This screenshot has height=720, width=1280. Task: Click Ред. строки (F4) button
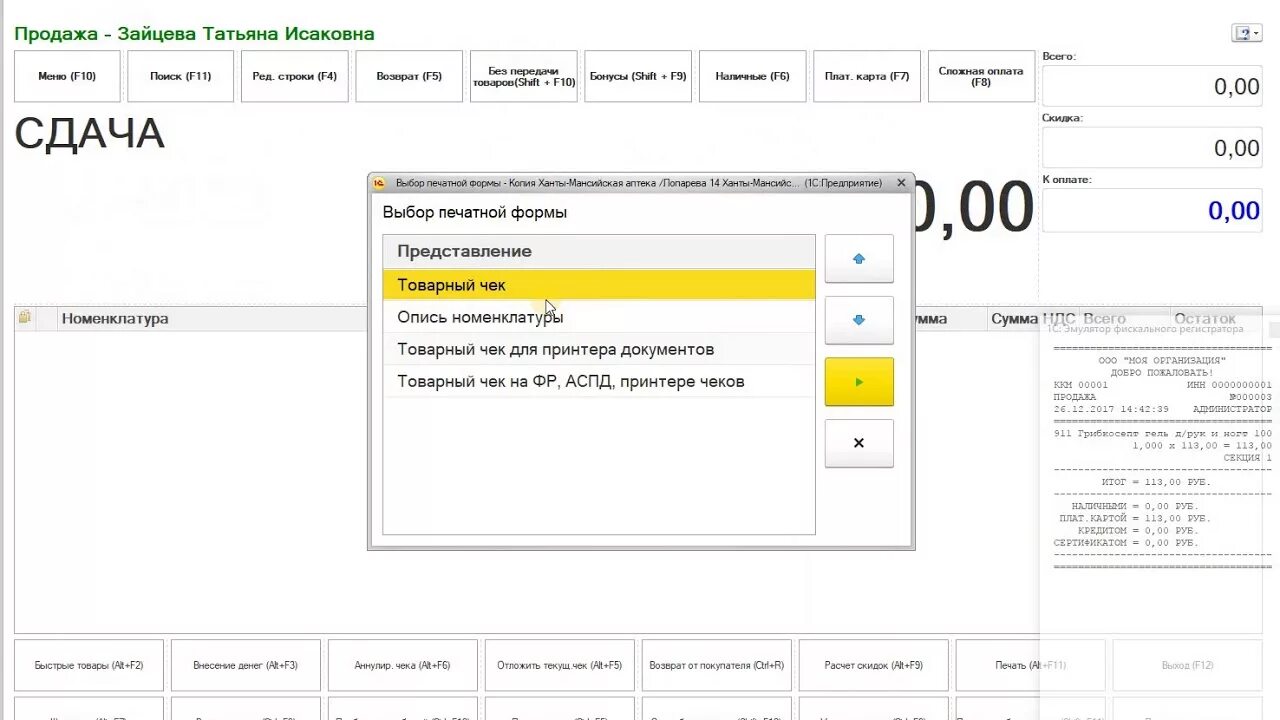(295, 76)
